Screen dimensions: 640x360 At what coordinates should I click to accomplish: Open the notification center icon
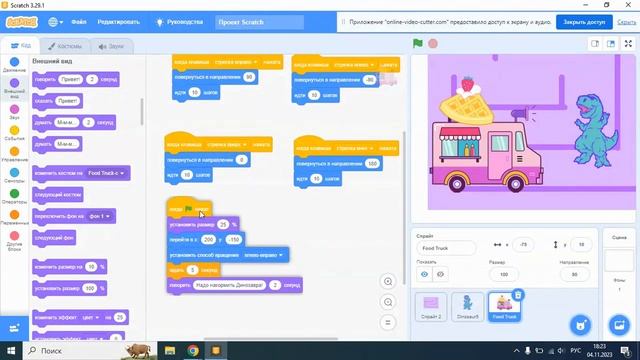point(625,351)
